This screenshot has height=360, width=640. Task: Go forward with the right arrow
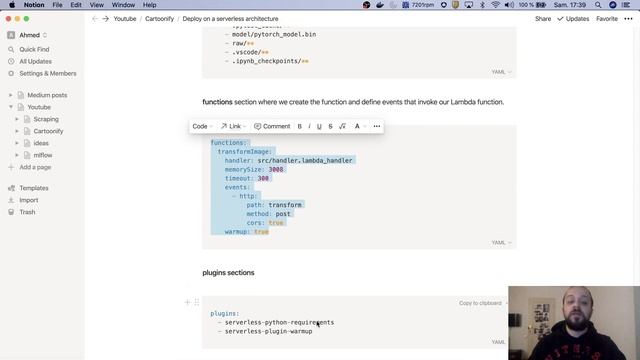click(105, 19)
